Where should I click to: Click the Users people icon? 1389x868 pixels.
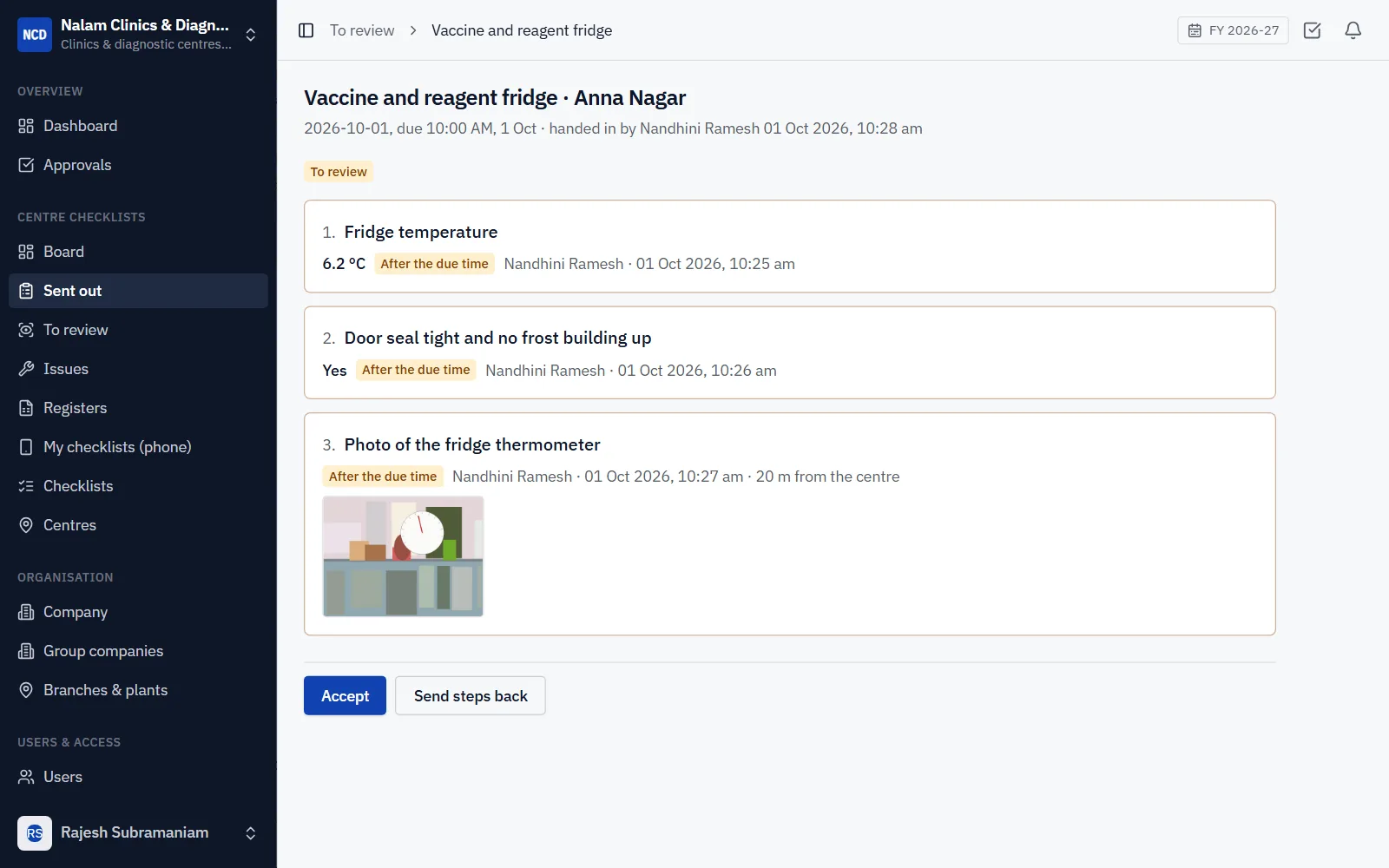pos(26,777)
